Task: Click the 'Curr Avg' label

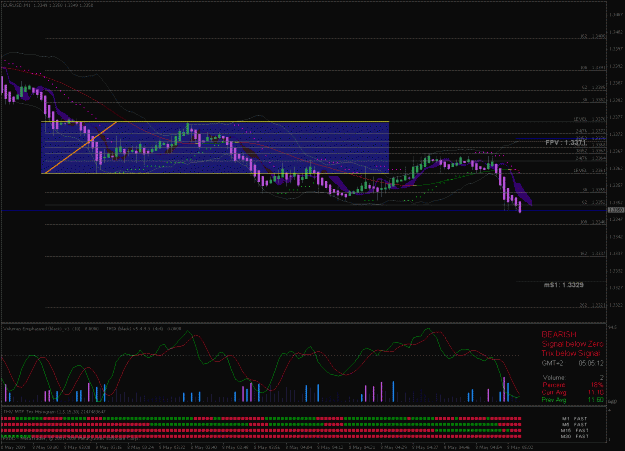Action: [x=554, y=392]
